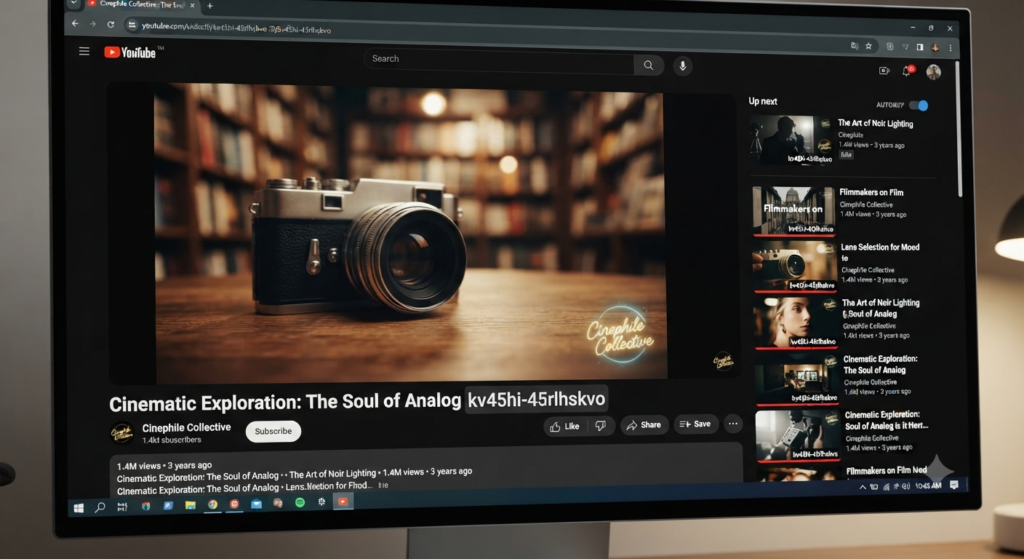Viewport: 1024px width, 559px height.
Task: Open 'Lens Selection for Mood' thumbnail
Action: [x=795, y=267]
